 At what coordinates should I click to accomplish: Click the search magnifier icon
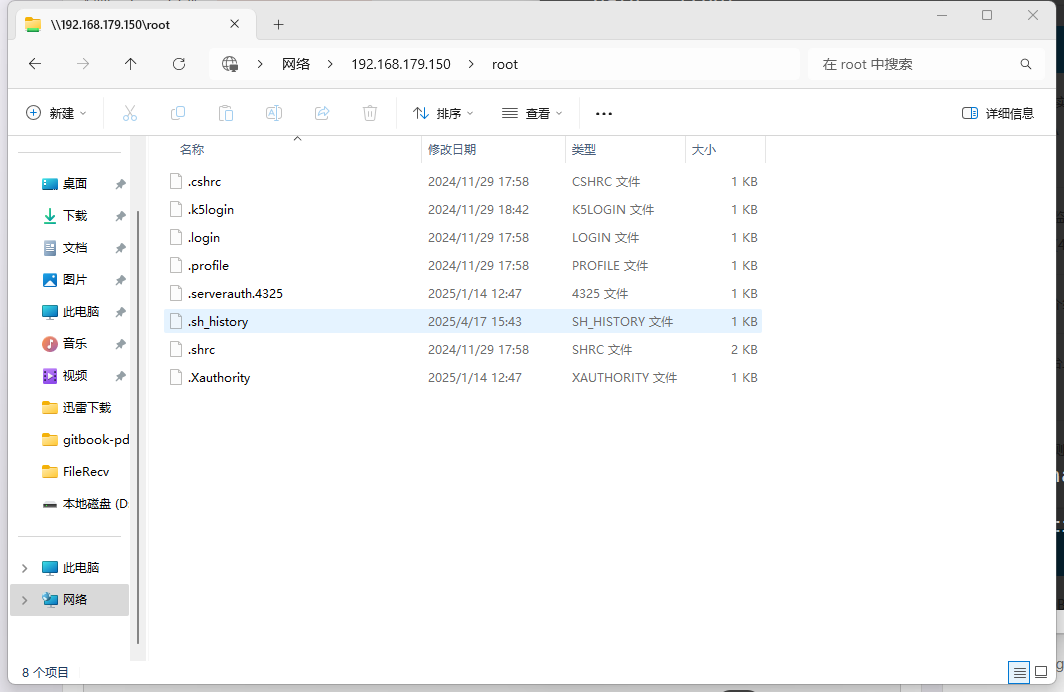[x=1025, y=64]
